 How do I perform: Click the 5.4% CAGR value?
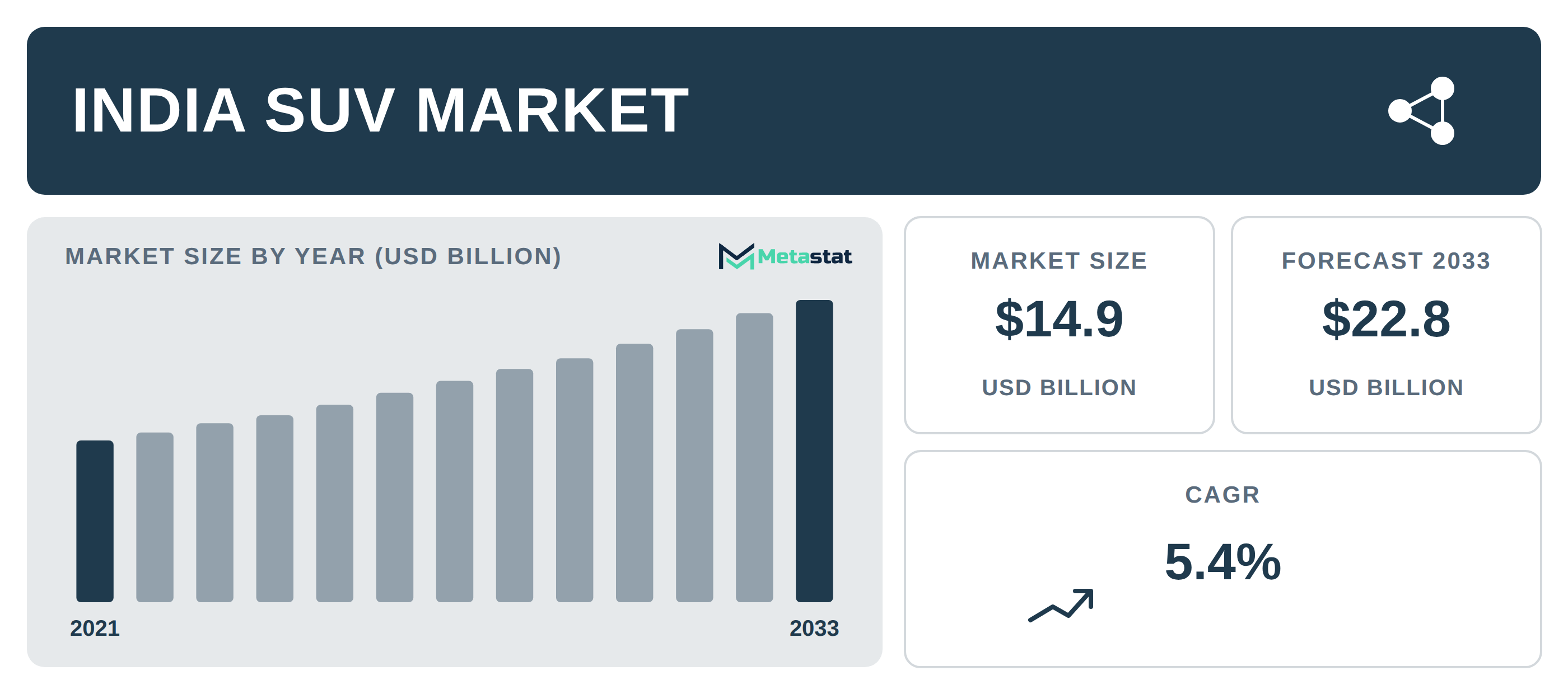[1223, 562]
